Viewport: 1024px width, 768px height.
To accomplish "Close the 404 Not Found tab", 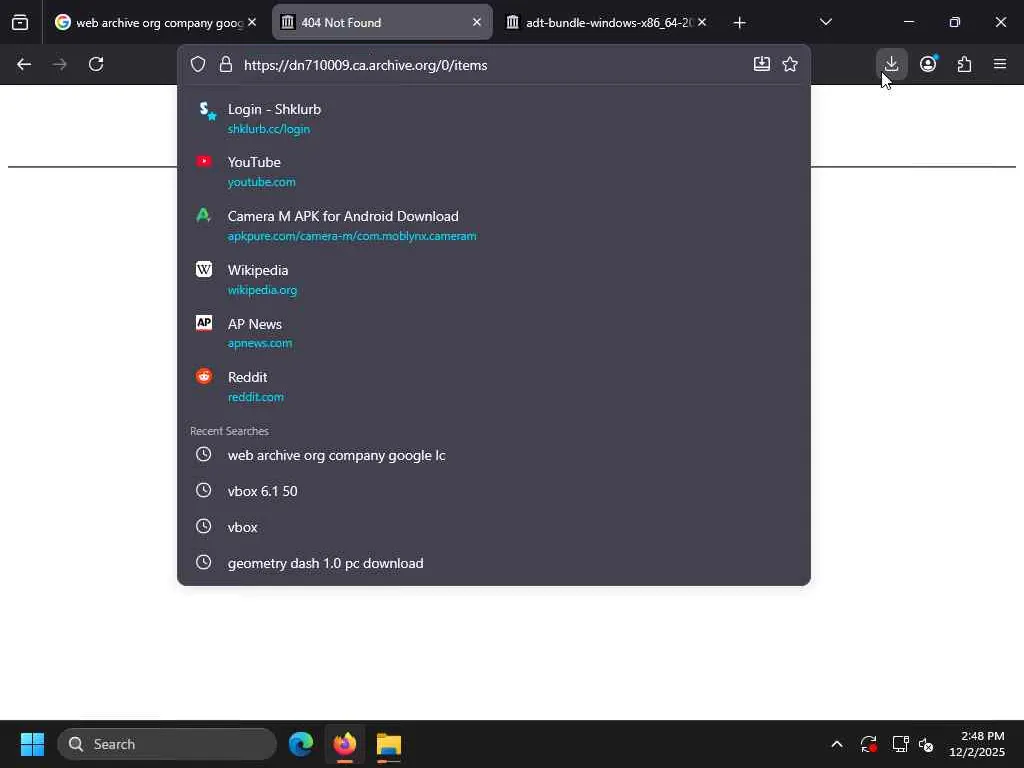I will [477, 22].
